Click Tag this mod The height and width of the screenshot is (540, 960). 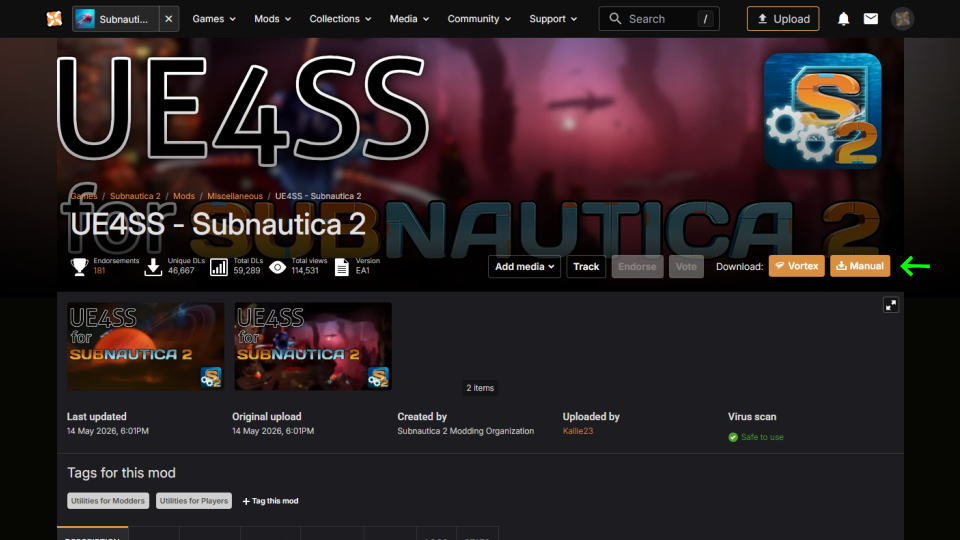click(x=270, y=501)
